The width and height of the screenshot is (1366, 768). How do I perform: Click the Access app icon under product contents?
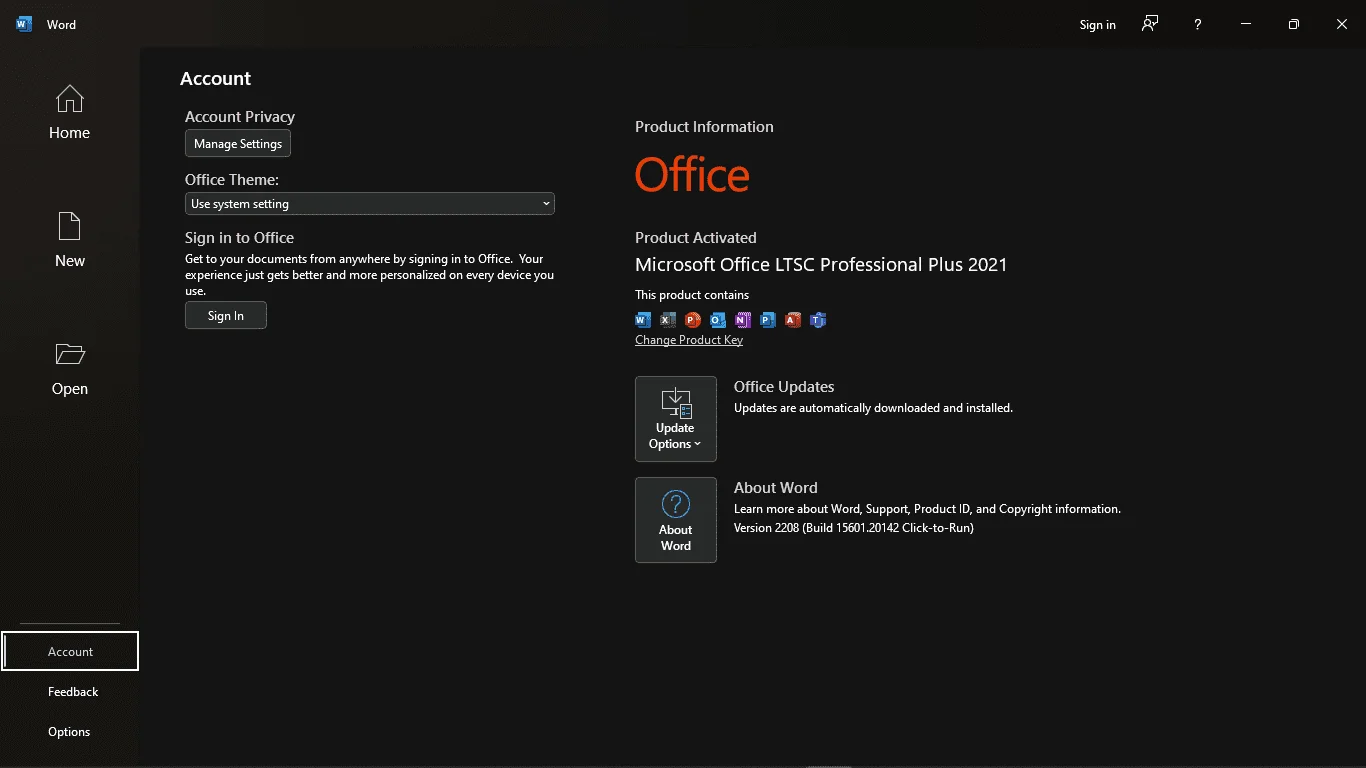pos(793,320)
